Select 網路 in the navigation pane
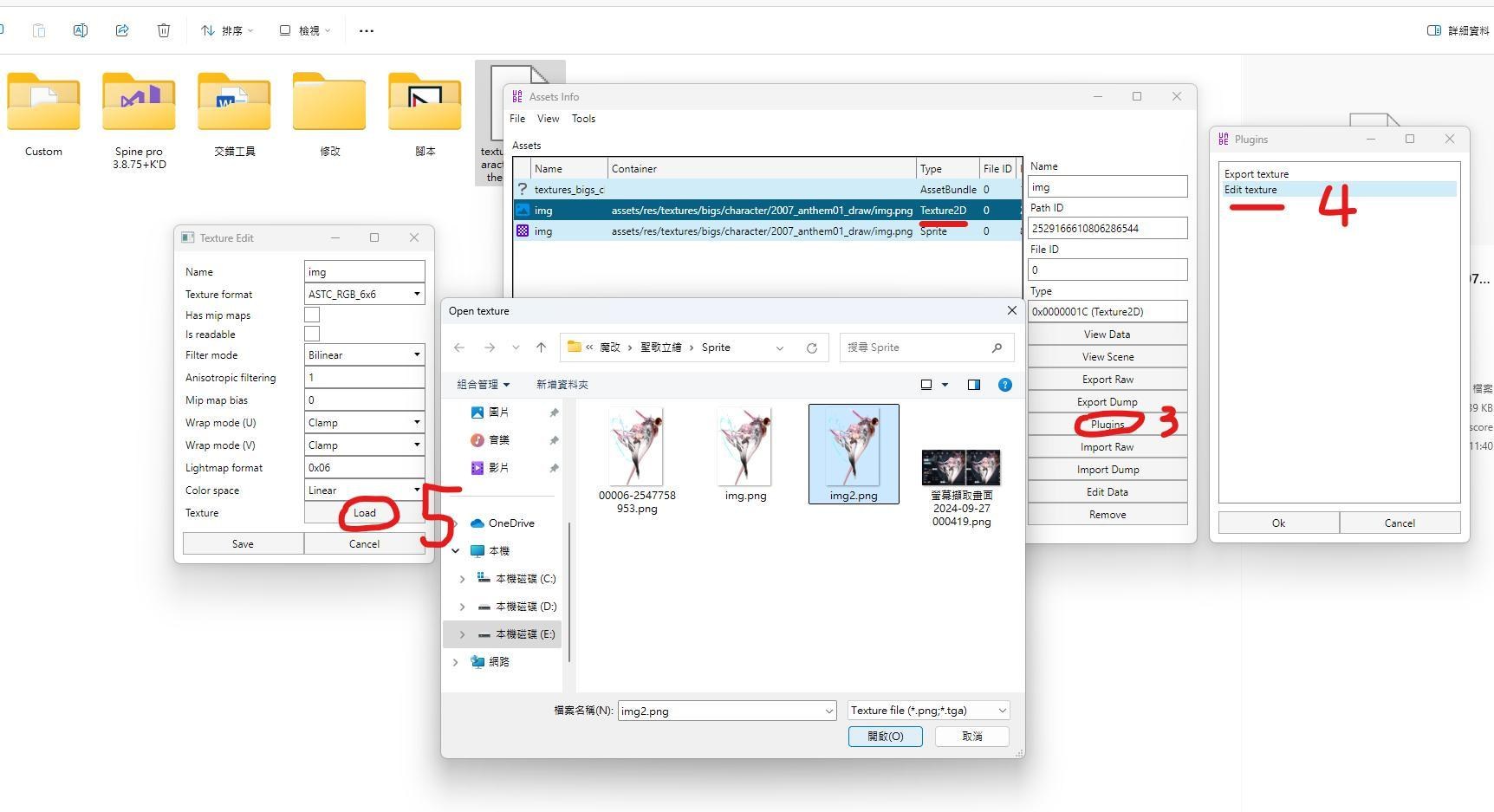The image size is (1494, 812). [x=499, y=662]
